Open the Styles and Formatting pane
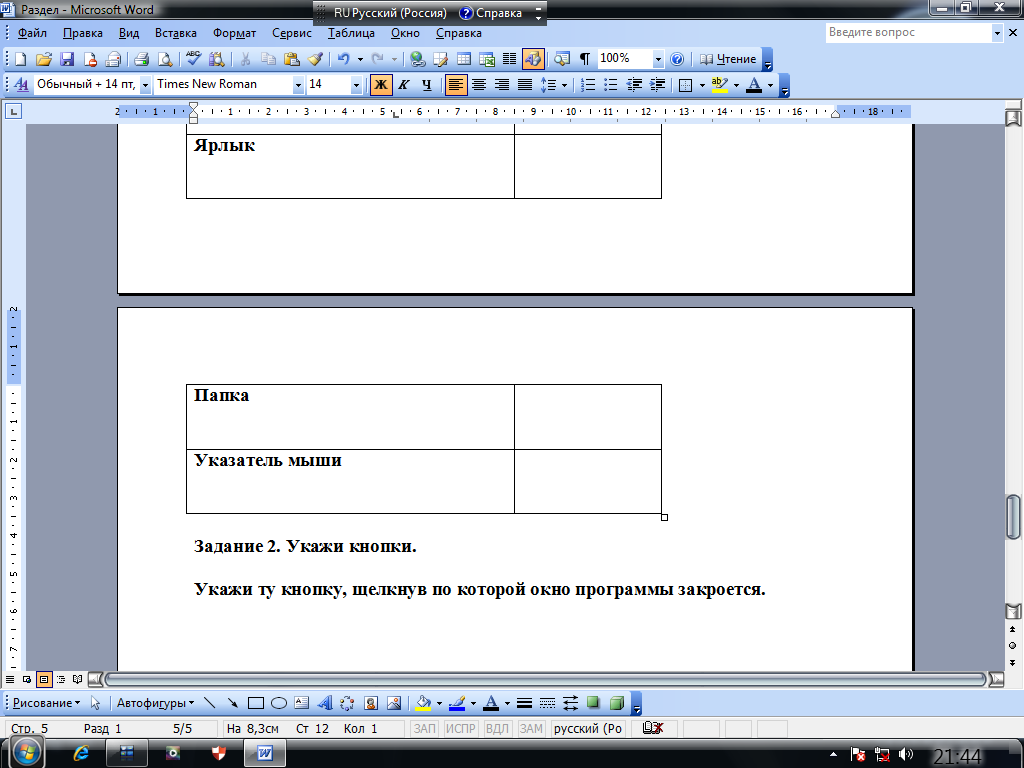Screen dimensions: 1024x768 click(x=21, y=84)
